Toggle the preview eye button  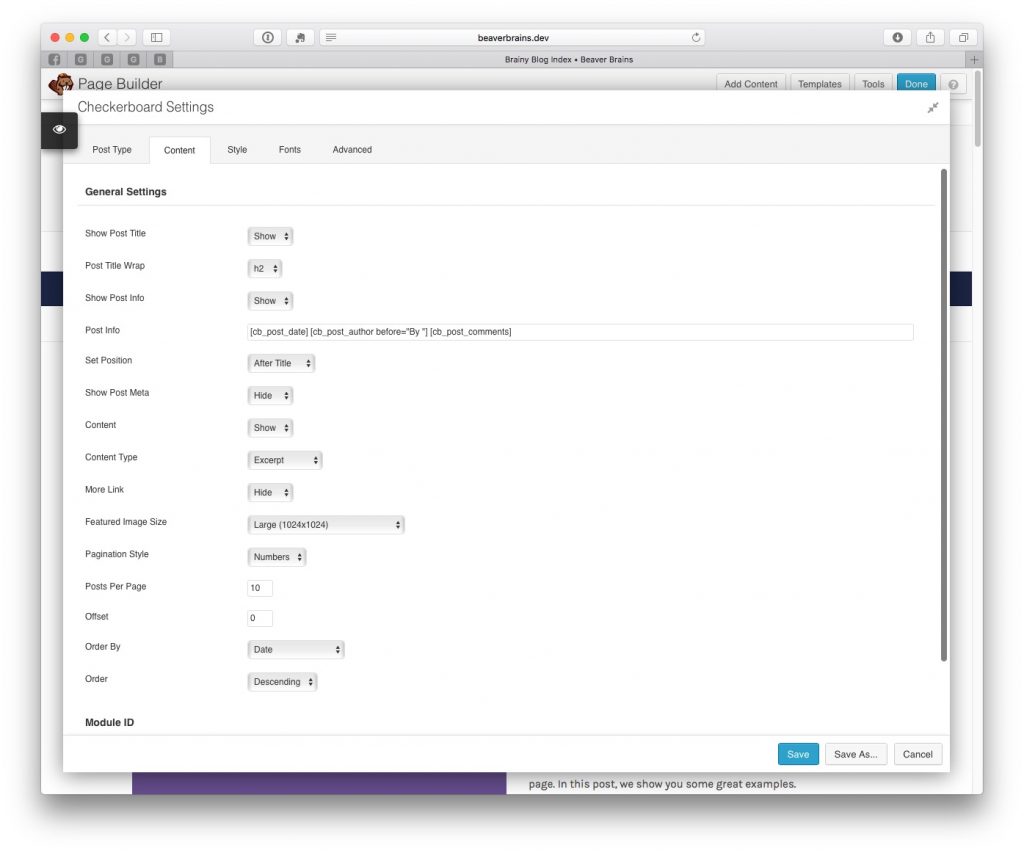(x=59, y=129)
